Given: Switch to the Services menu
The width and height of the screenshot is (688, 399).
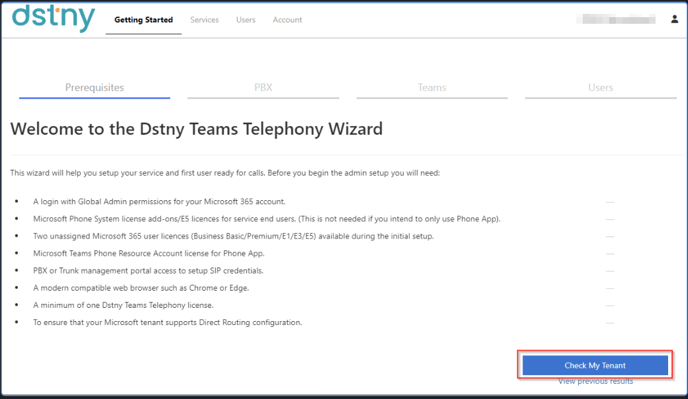Looking at the screenshot, I should point(204,20).
